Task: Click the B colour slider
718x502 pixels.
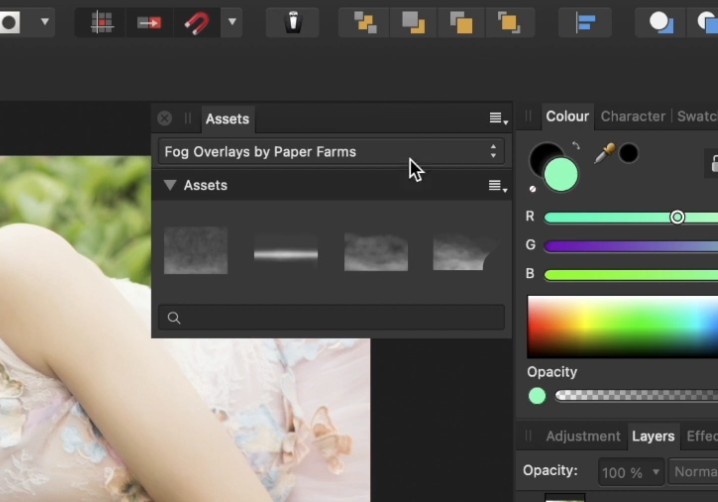Action: coord(631,275)
